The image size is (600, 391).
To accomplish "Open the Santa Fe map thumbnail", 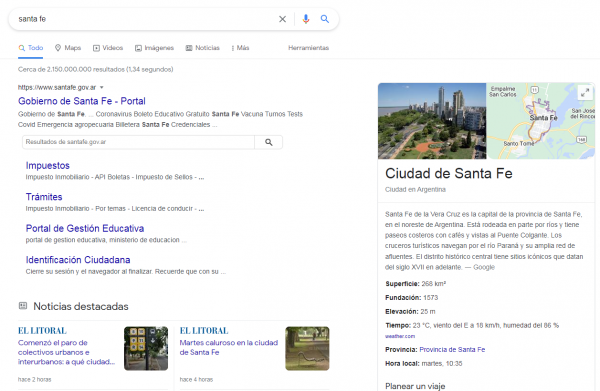I will click(541, 121).
